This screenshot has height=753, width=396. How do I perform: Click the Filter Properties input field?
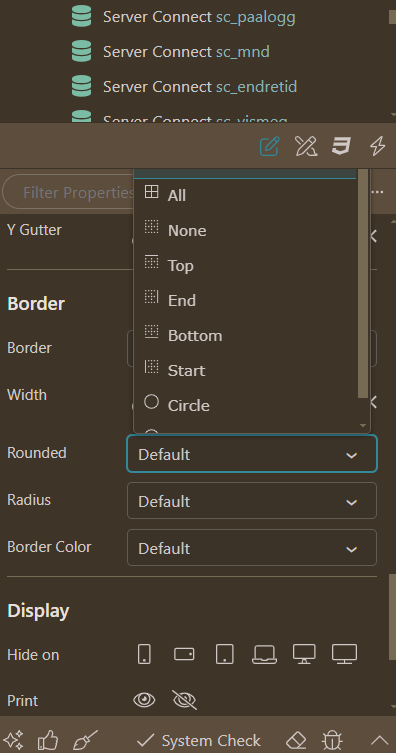(x=68, y=193)
